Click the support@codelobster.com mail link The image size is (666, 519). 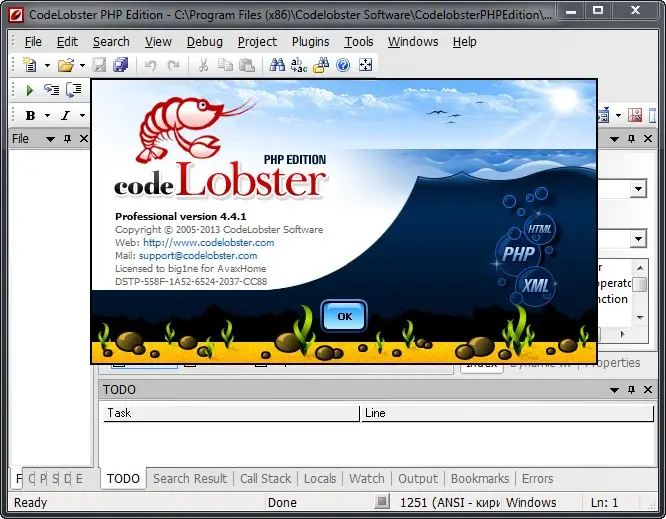coord(198,256)
